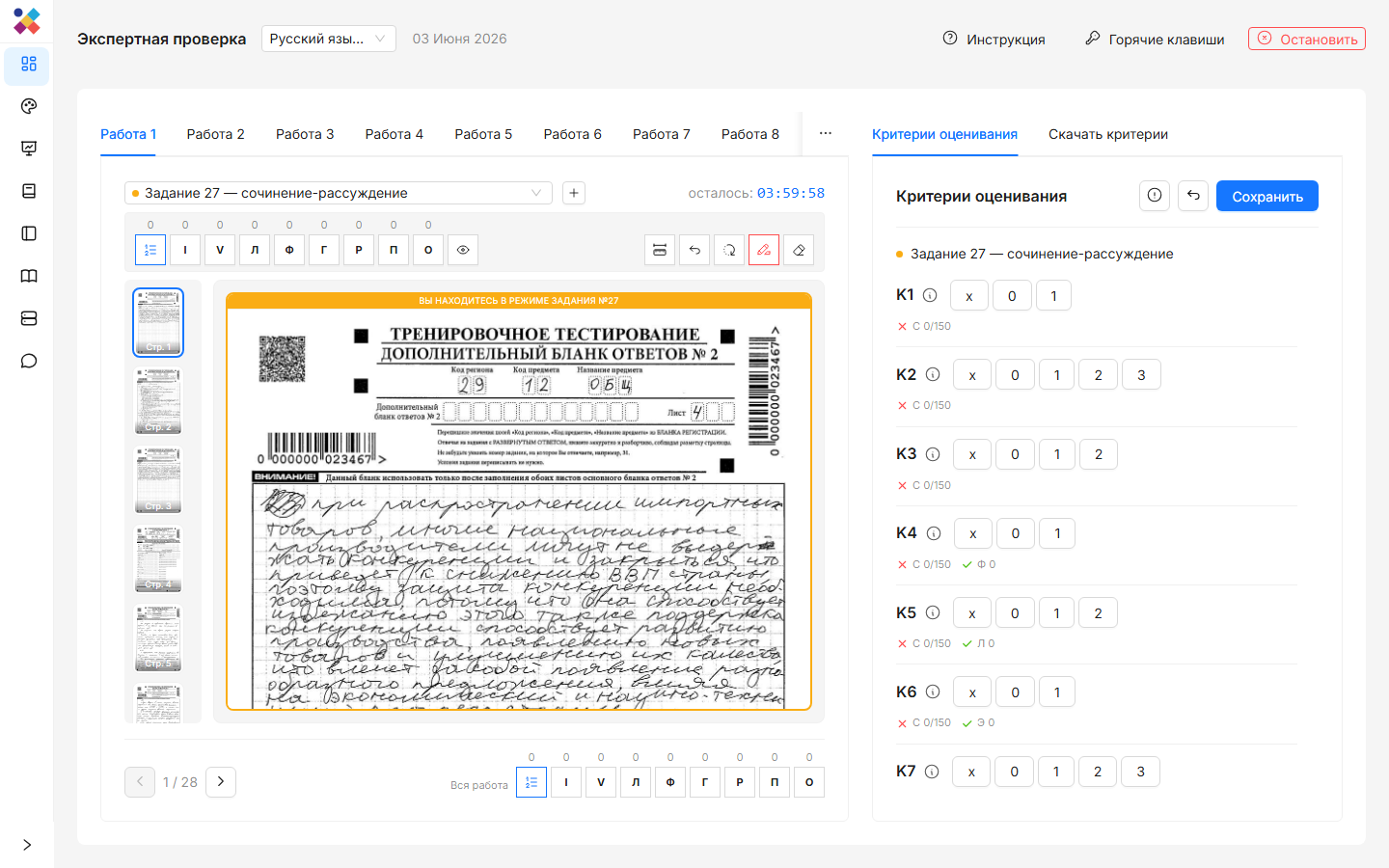Click the numbered list icon in the top marking toolbar
Viewport: 1389px width, 868px height.
pos(150,250)
